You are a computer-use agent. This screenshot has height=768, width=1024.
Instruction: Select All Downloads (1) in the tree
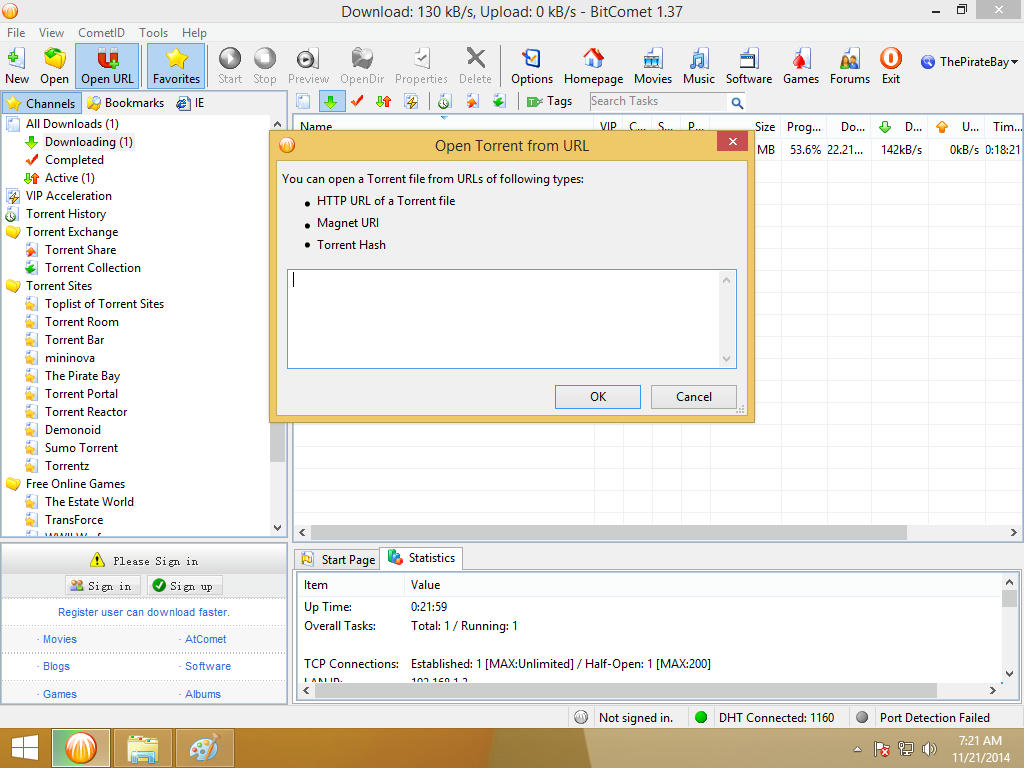pyautogui.click(x=72, y=123)
